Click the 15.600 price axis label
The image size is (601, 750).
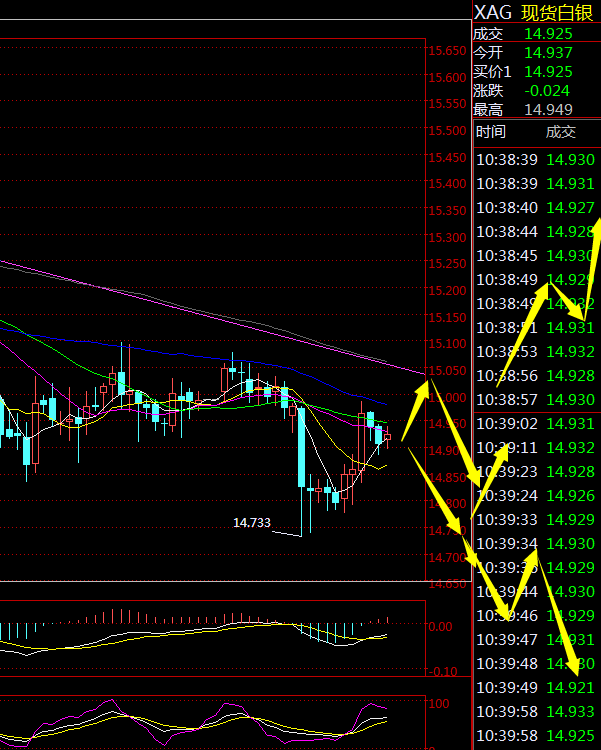pos(447,77)
